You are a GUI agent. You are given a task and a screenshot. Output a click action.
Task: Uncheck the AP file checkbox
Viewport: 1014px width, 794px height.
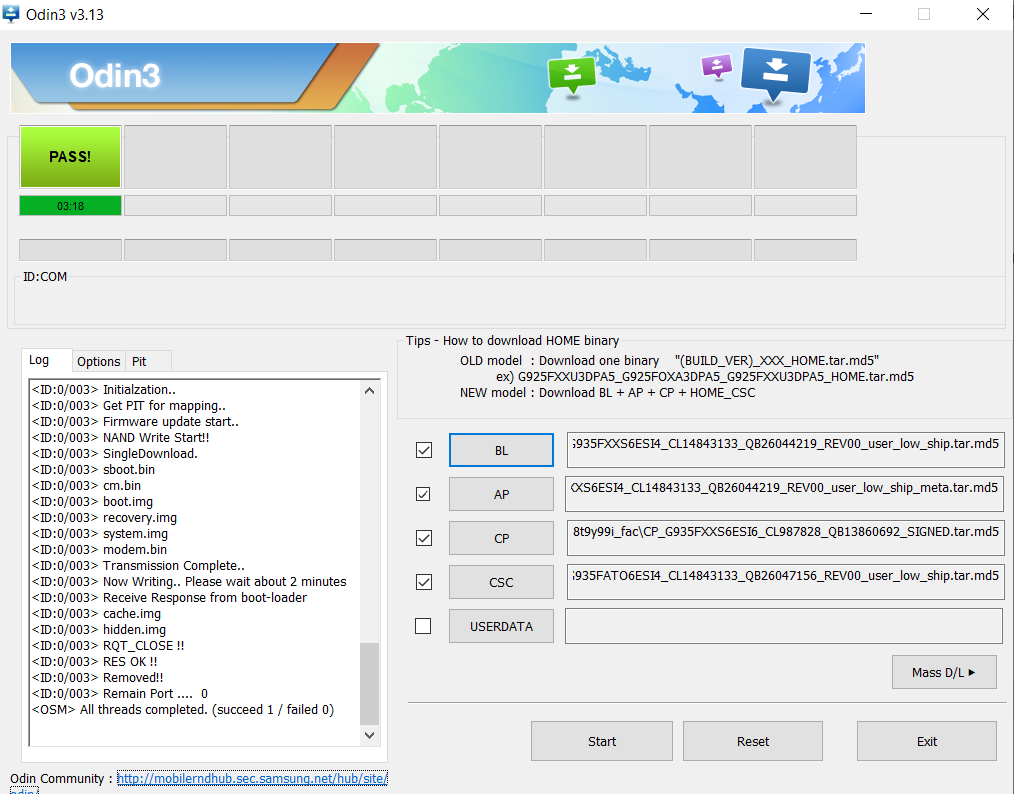point(424,494)
